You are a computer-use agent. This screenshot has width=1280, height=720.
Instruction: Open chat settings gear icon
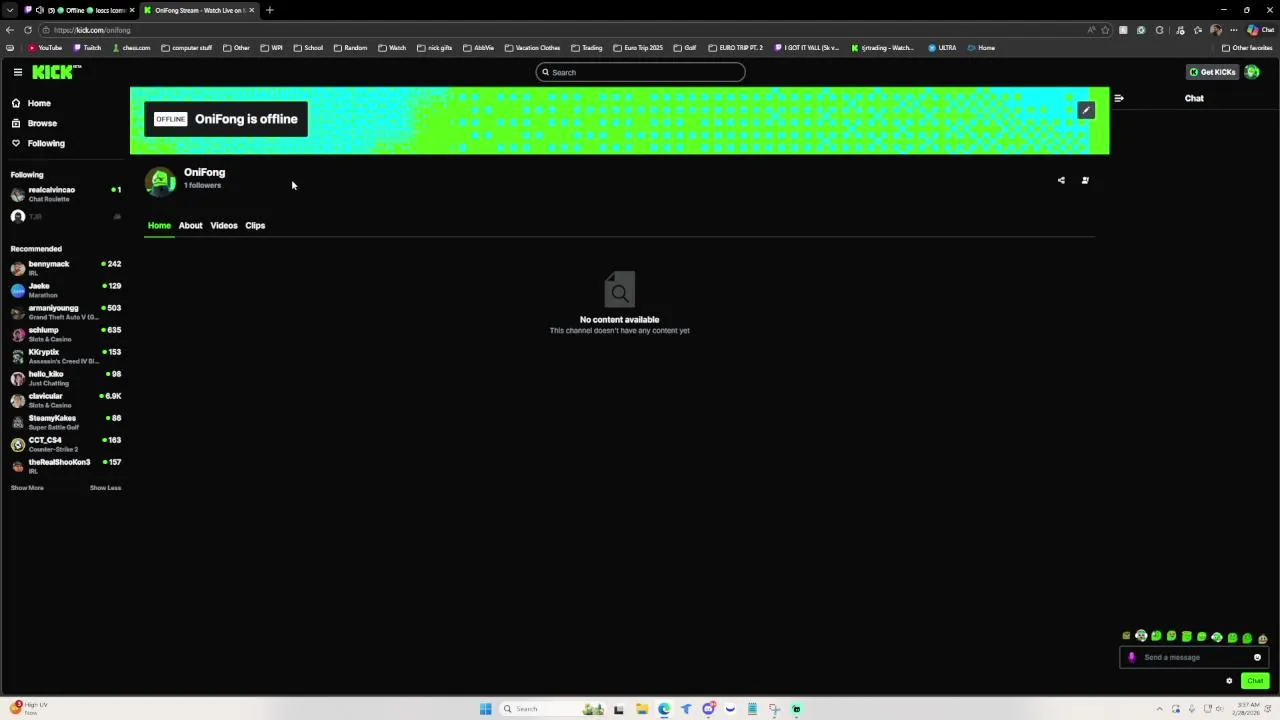pos(1229,681)
